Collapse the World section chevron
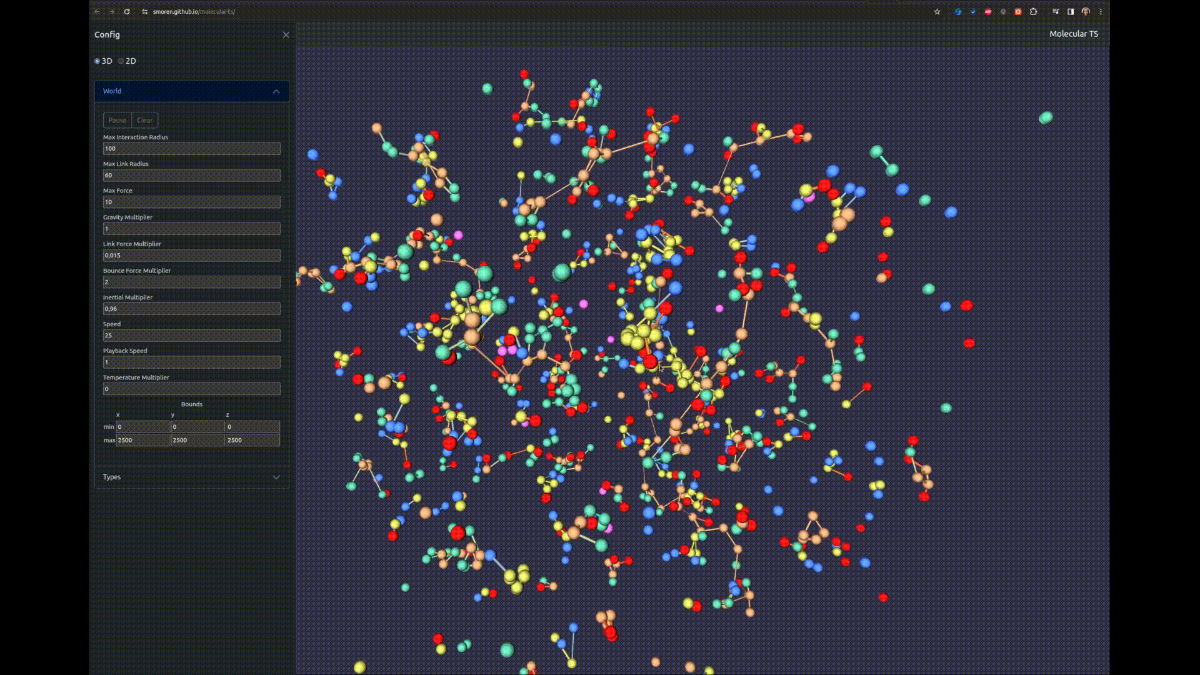The height and width of the screenshot is (675, 1200). tap(276, 91)
